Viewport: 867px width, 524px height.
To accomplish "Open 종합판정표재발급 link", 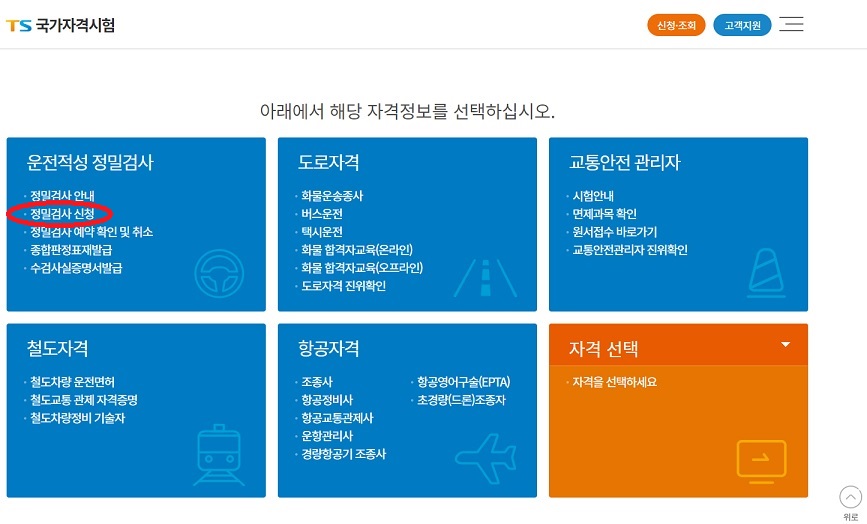I will (71, 250).
